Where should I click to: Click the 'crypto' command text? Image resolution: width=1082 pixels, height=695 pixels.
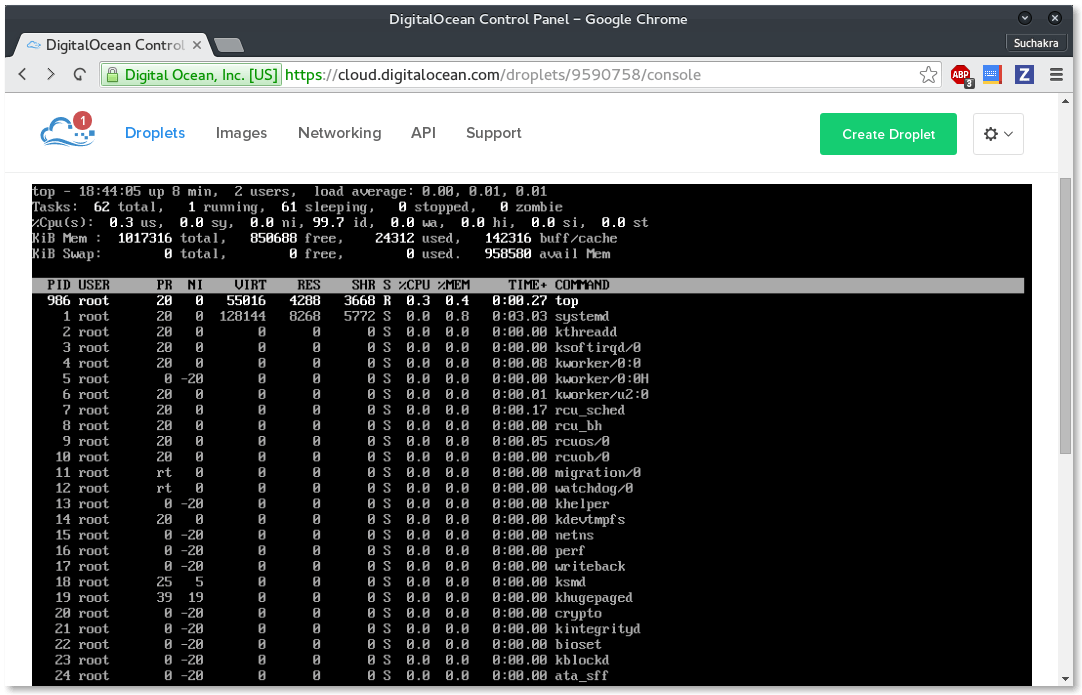click(578, 614)
